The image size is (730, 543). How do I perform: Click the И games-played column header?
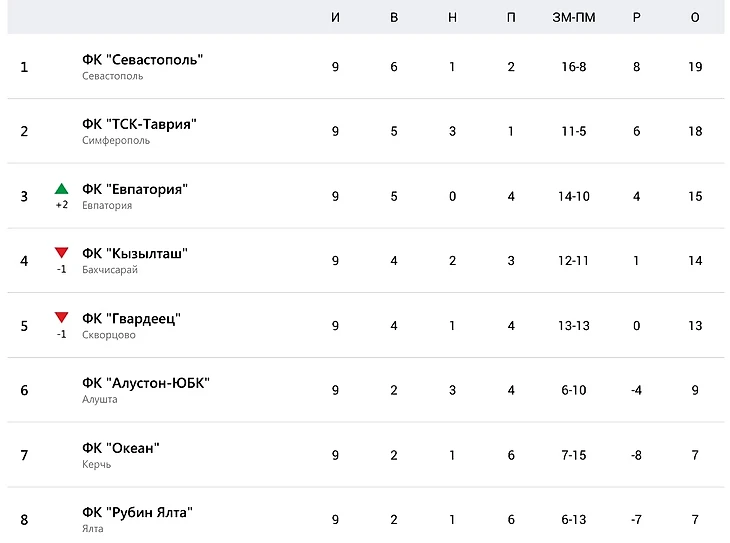pyautogui.click(x=336, y=18)
